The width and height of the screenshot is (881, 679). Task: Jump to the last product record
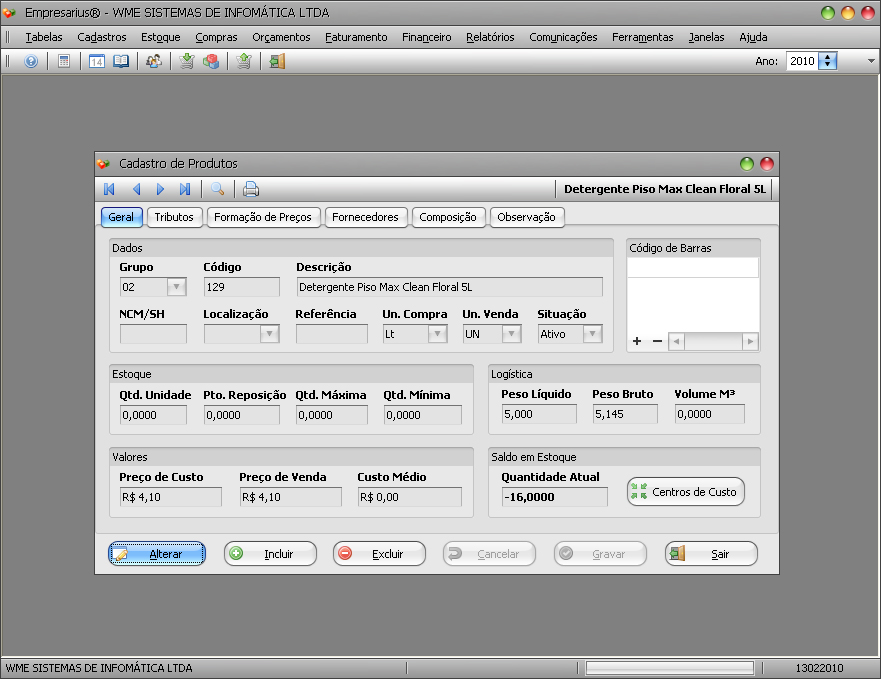[x=185, y=189]
